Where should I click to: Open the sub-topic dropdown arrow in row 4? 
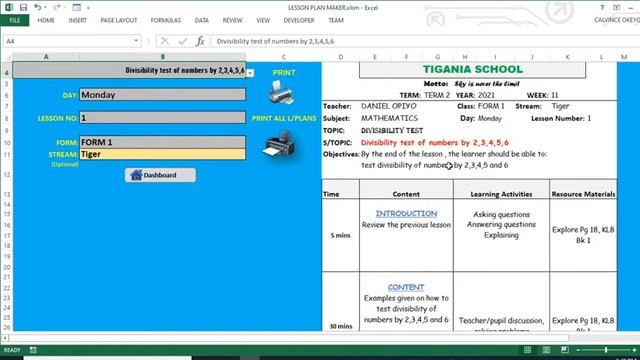[x=250, y=73]
